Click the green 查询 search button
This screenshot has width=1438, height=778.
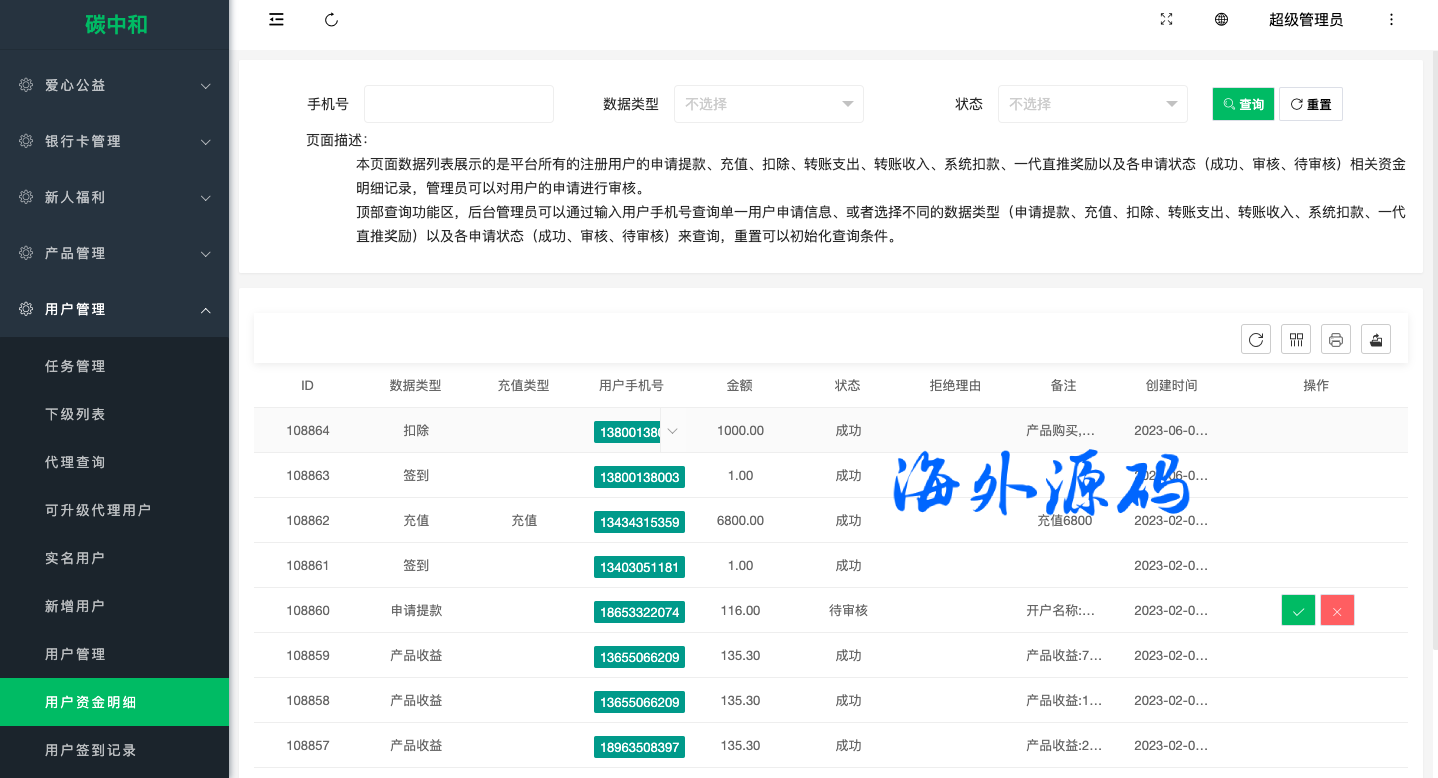1243,104
